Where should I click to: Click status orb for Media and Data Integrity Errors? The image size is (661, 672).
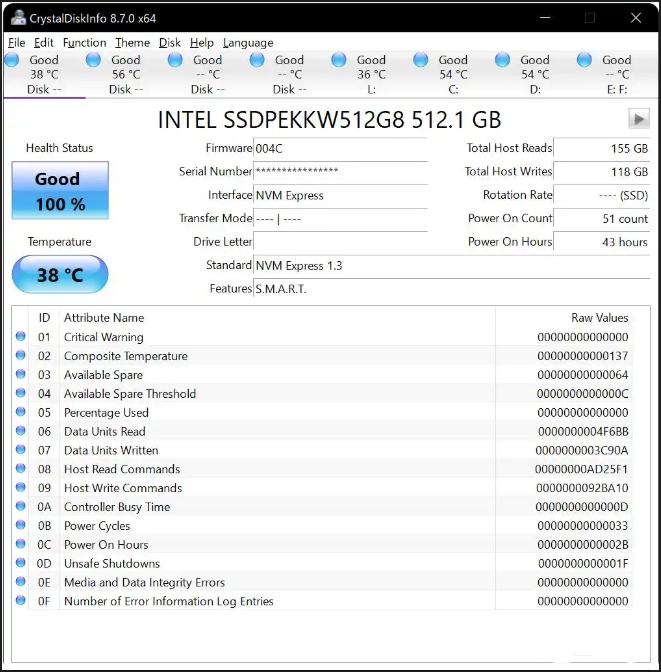pyautogui.click(x=21, y=581)
